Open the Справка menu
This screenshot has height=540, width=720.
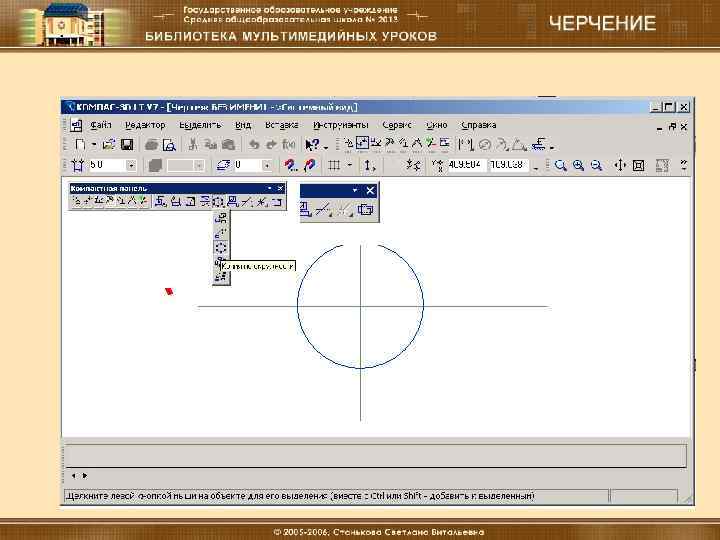478,125
